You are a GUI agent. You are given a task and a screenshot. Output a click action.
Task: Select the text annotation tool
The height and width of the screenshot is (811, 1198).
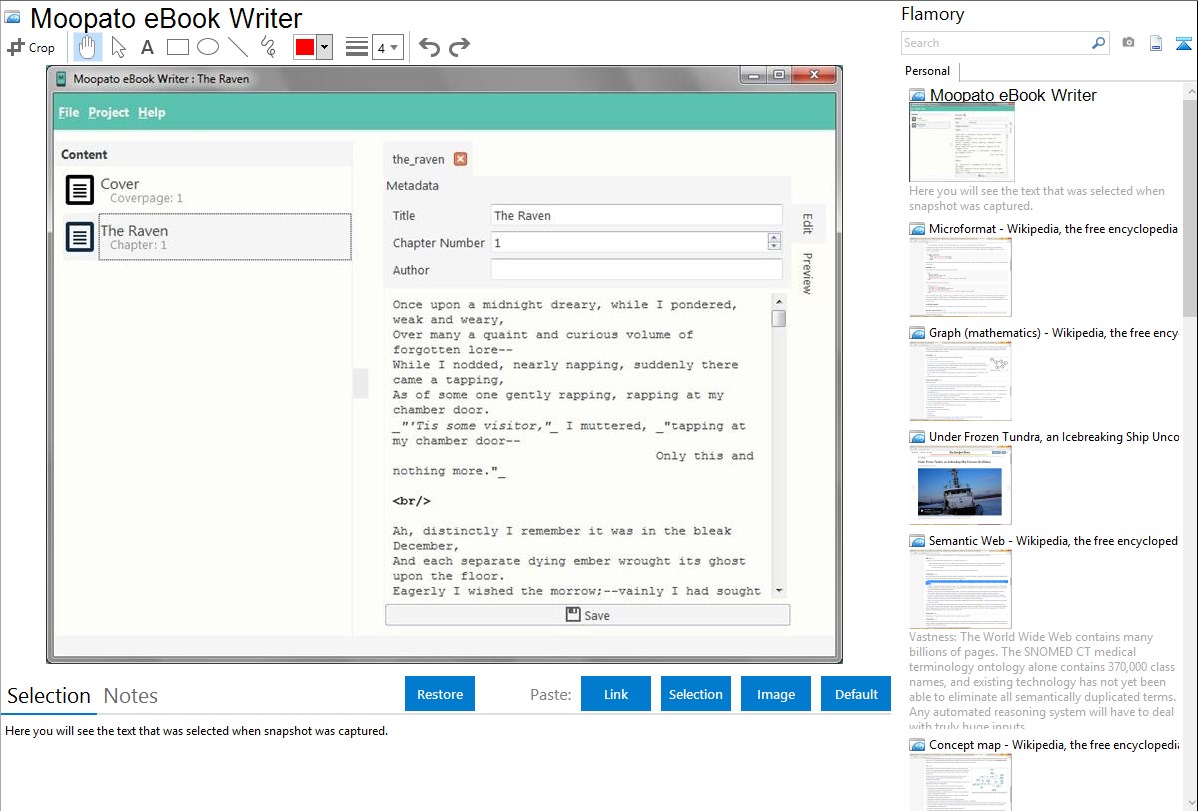click(147, 47)
